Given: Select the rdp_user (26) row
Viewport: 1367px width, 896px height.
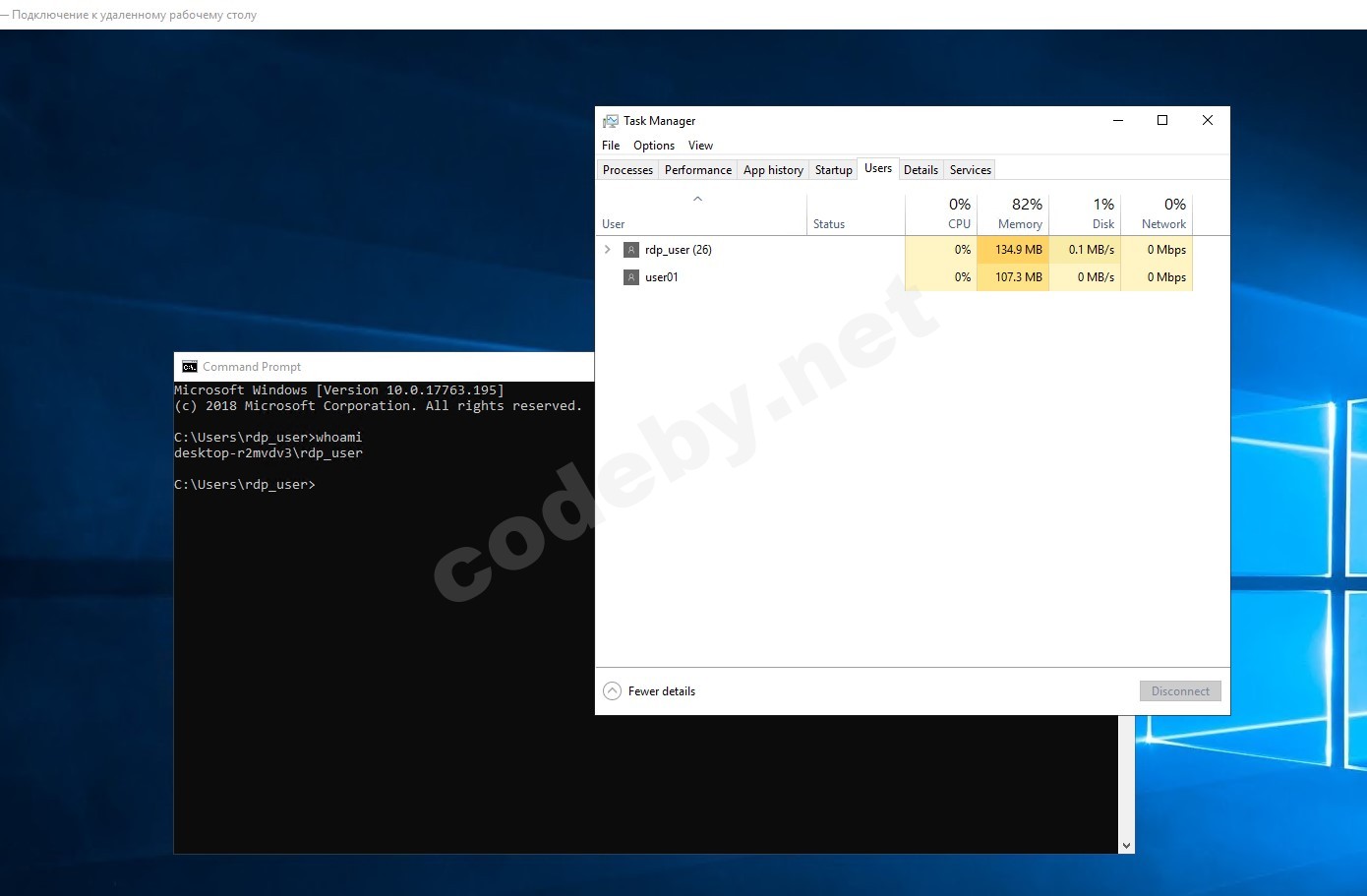Looking at the screenshot, I should click(894, 250).
